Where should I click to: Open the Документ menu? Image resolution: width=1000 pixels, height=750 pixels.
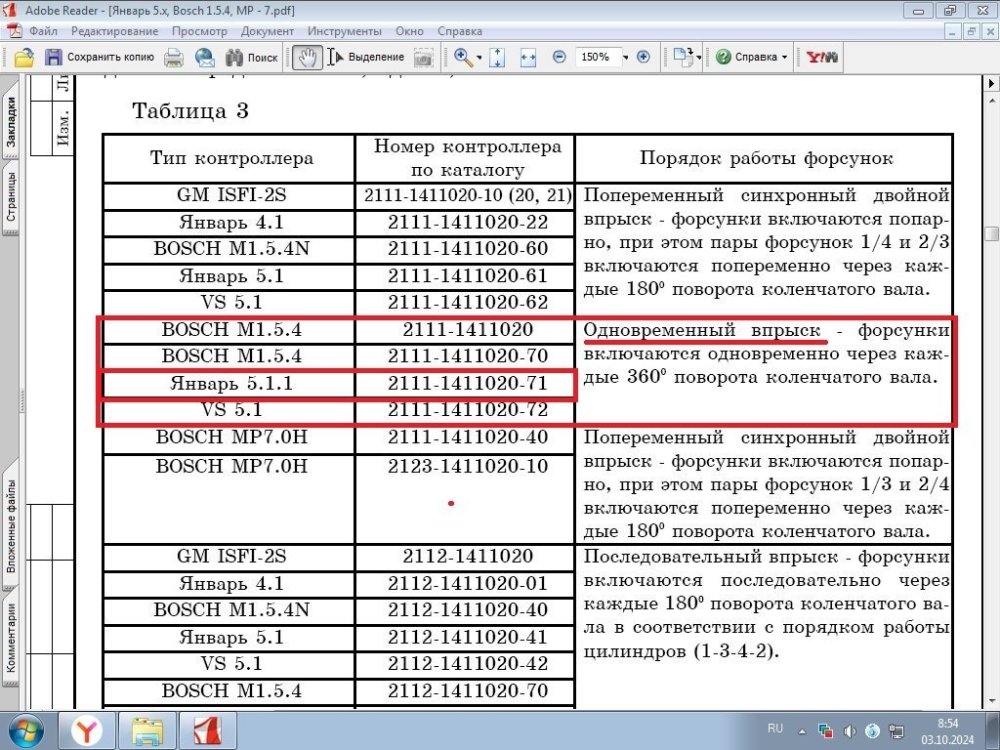pos(267,31)
